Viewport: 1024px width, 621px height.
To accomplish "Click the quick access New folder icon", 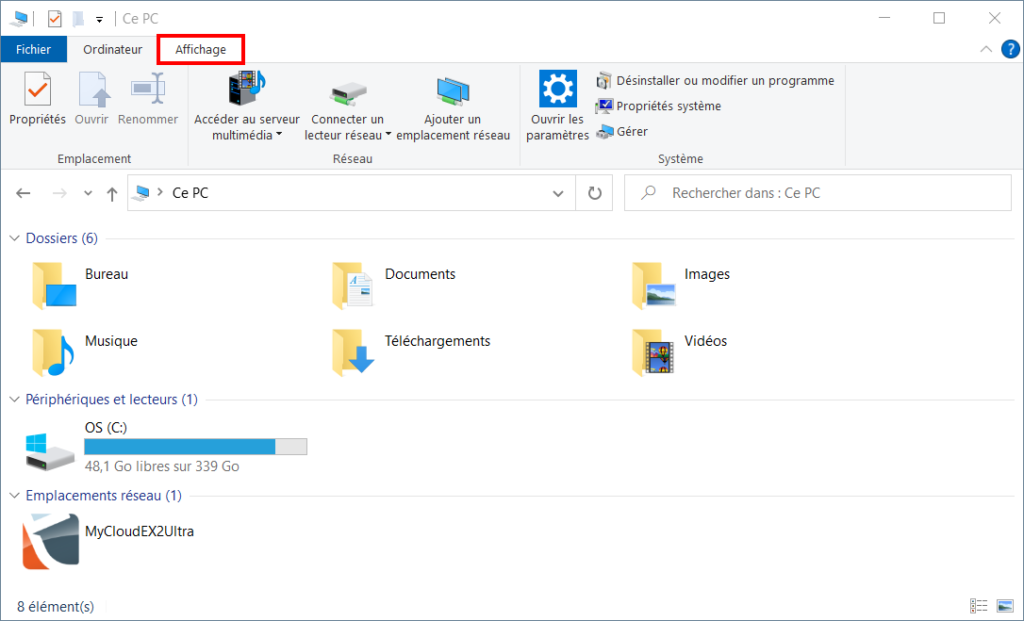I will pyautogui.click(x=78, y=19).
